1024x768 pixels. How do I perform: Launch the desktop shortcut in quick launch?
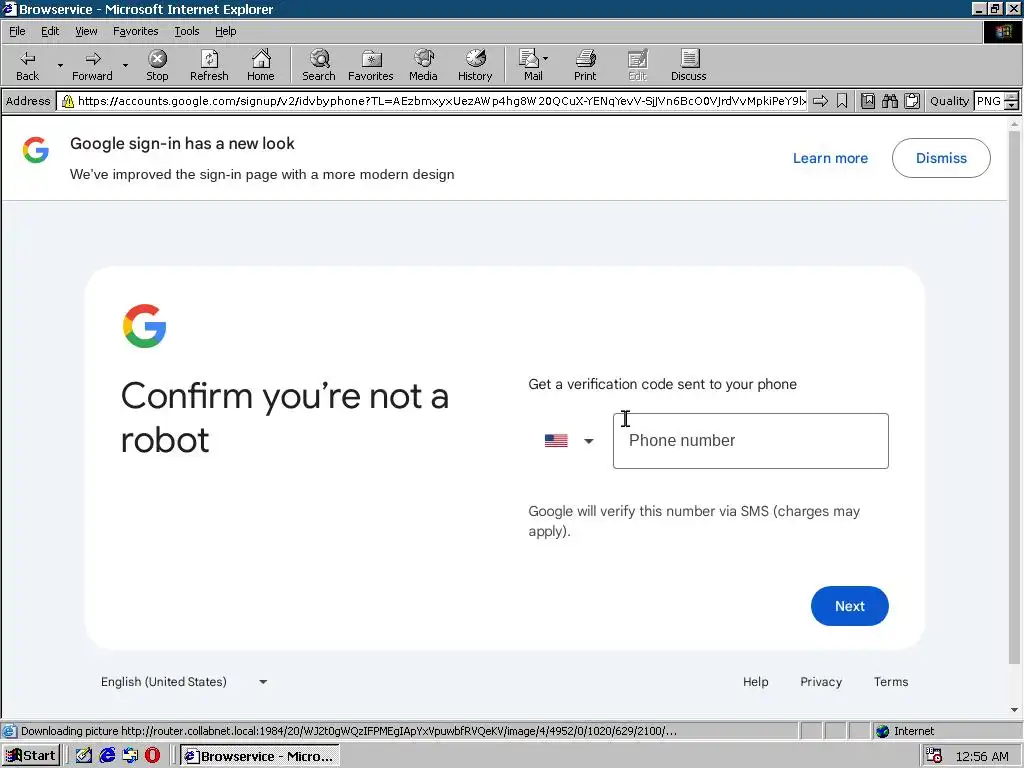[x=84, y=756]
